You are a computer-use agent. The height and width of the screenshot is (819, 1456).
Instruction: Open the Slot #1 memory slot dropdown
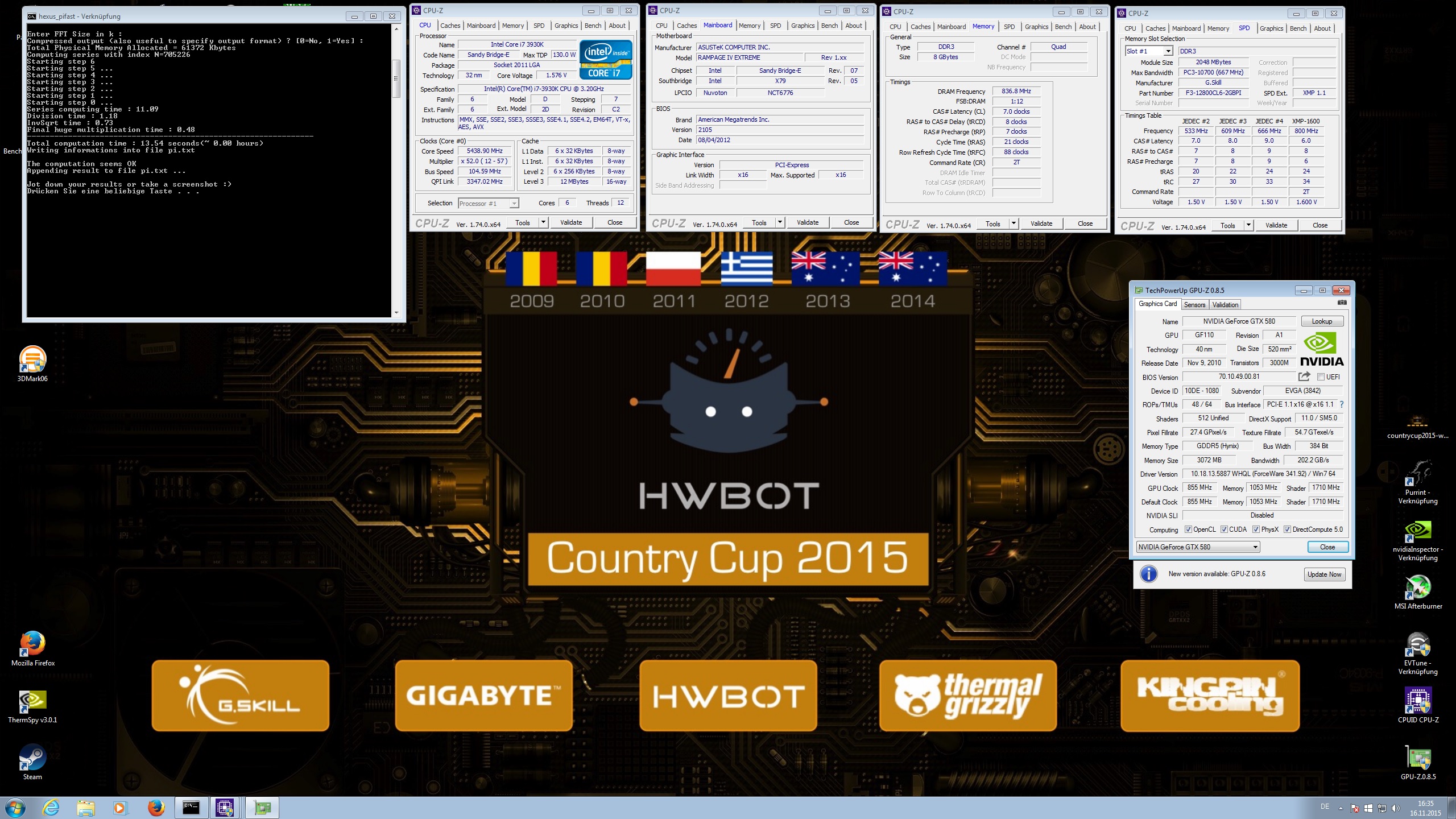1168,51
